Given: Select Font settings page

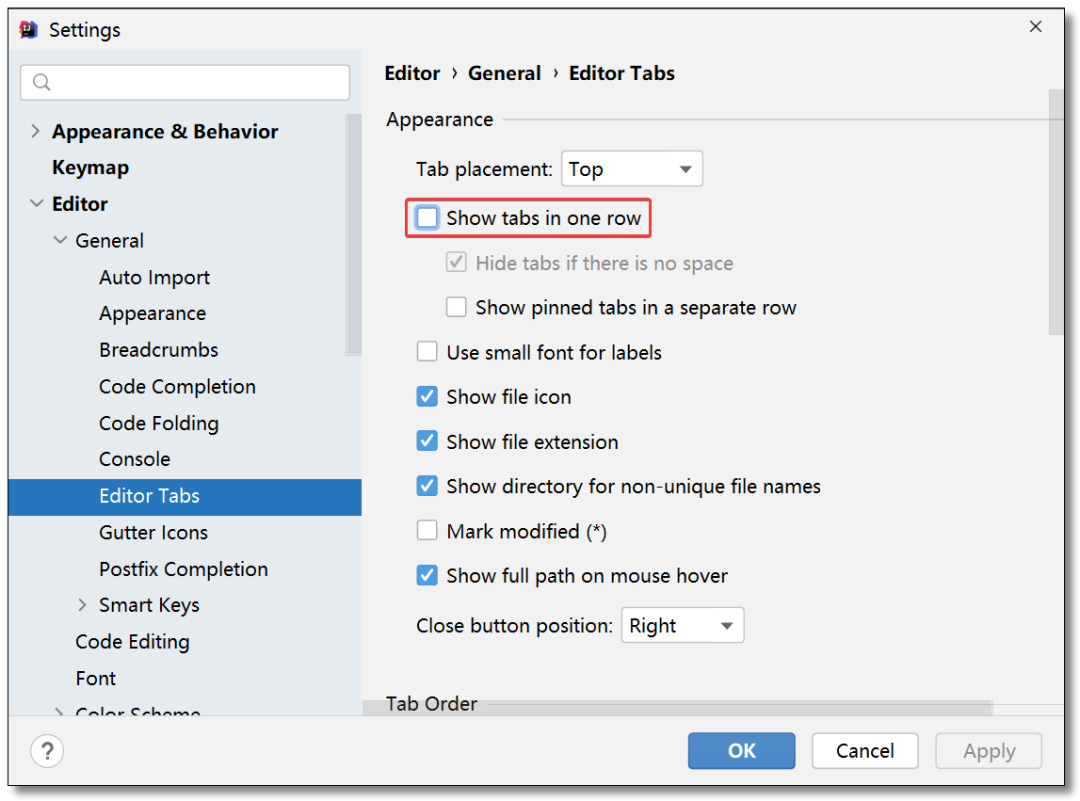Looking at the screenshot, I should point(96,678).
